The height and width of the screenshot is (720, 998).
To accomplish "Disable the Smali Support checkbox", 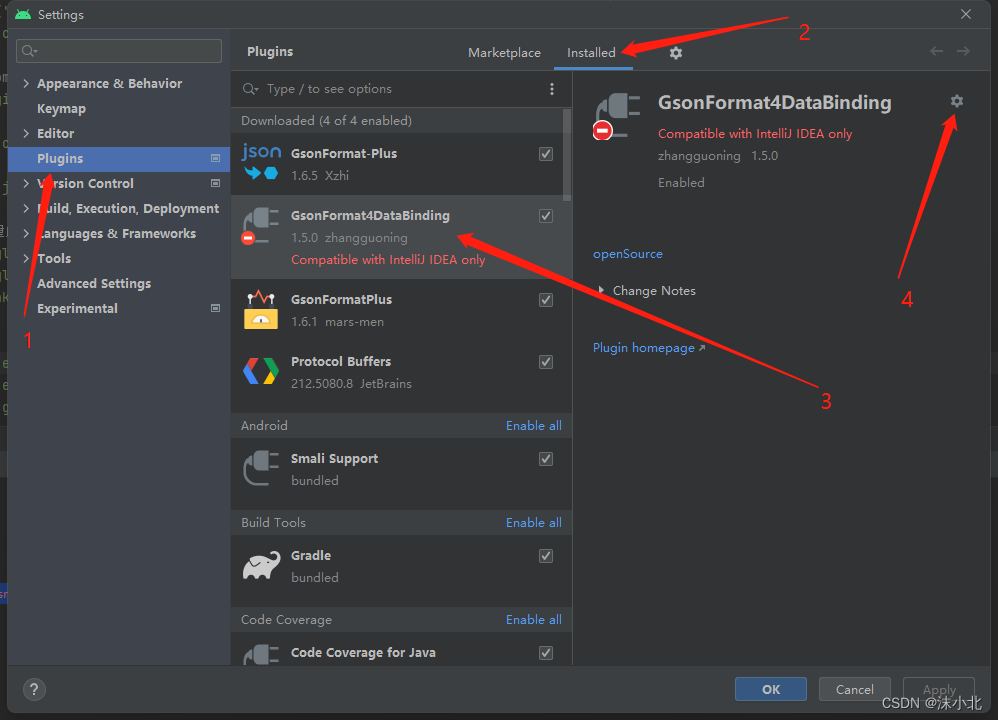I will (x=546, y=459).
